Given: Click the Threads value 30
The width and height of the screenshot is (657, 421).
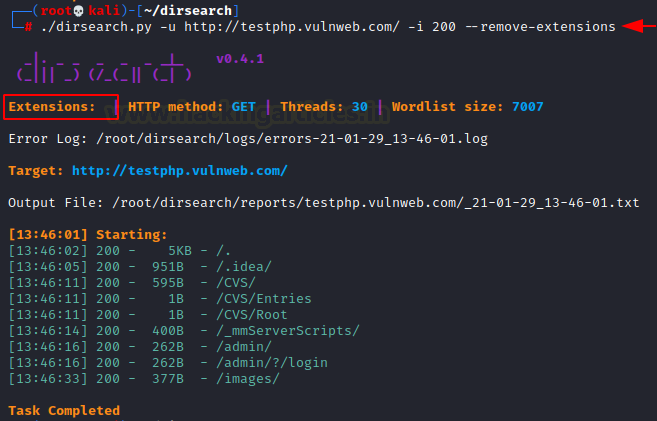Looking at the screenshot, I should (360, 107).
